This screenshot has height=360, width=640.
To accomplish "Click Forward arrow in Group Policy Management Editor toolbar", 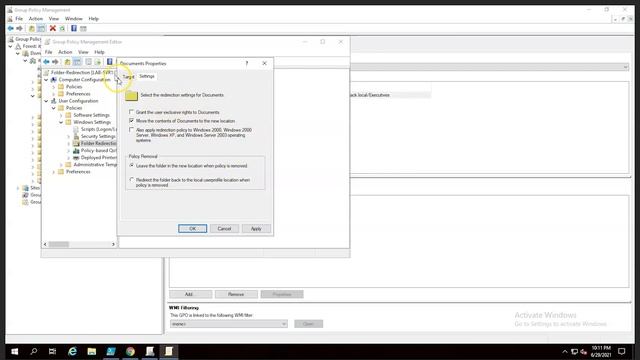I will pos(55,62).
